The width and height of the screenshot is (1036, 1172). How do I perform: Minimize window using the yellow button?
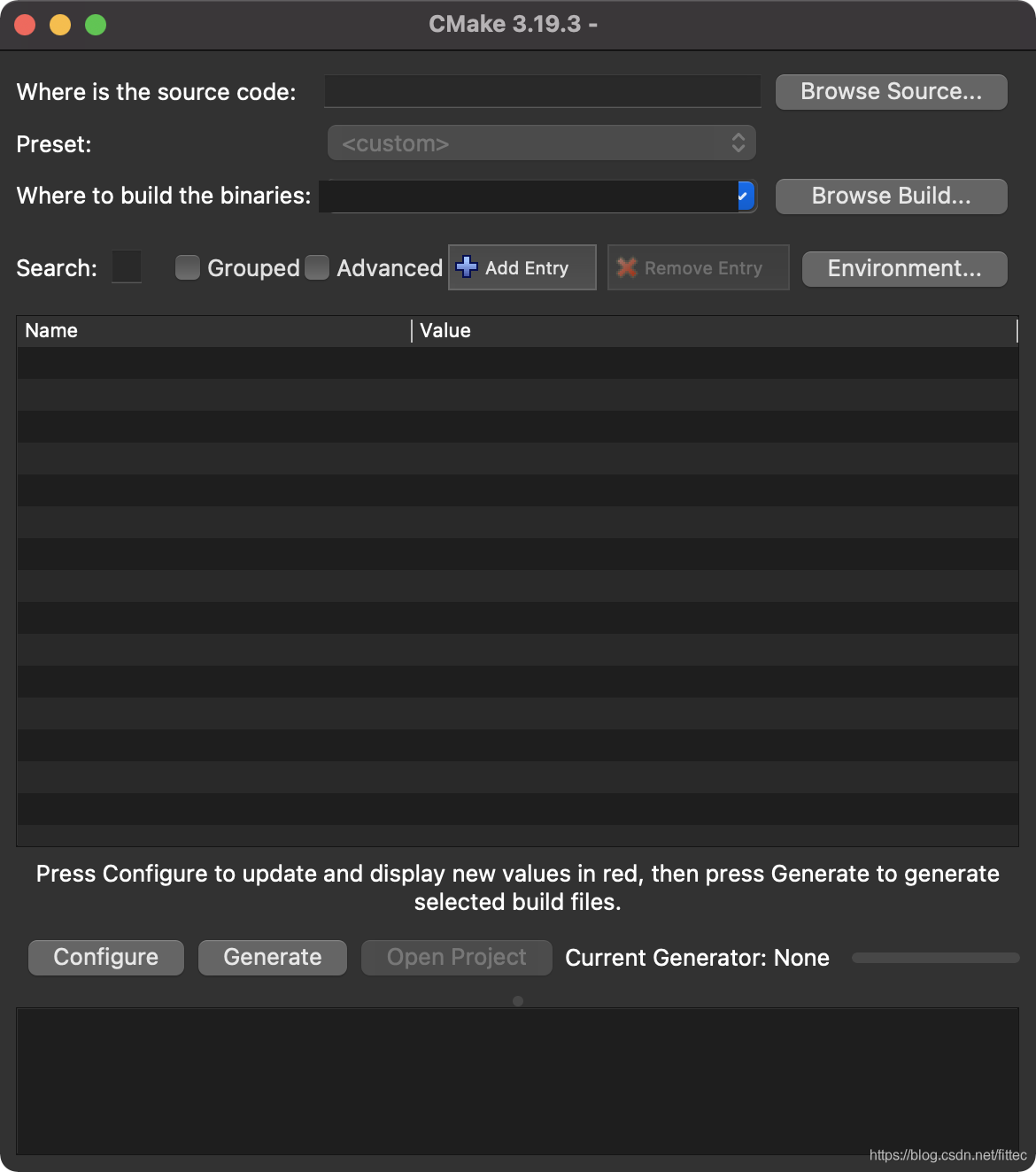(x=60, y=25)
